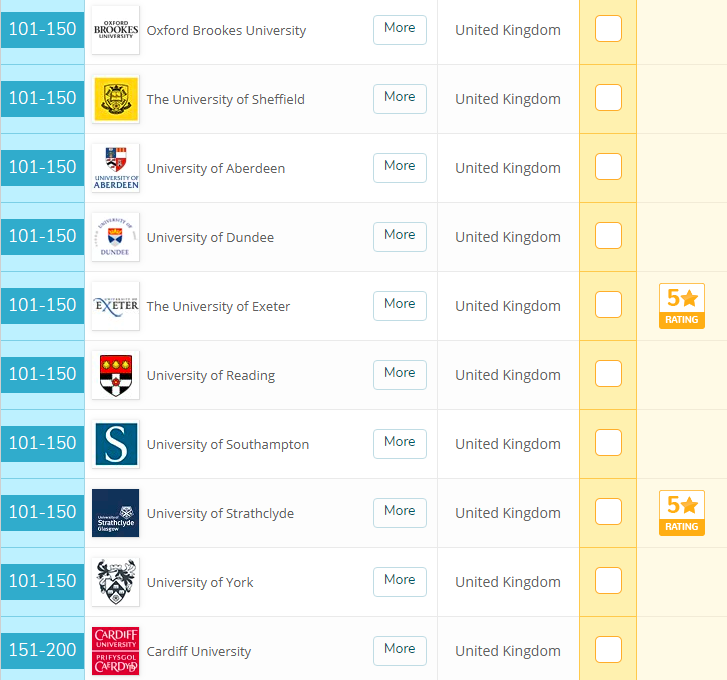Expand More for University of York

(x=399, y=581)
